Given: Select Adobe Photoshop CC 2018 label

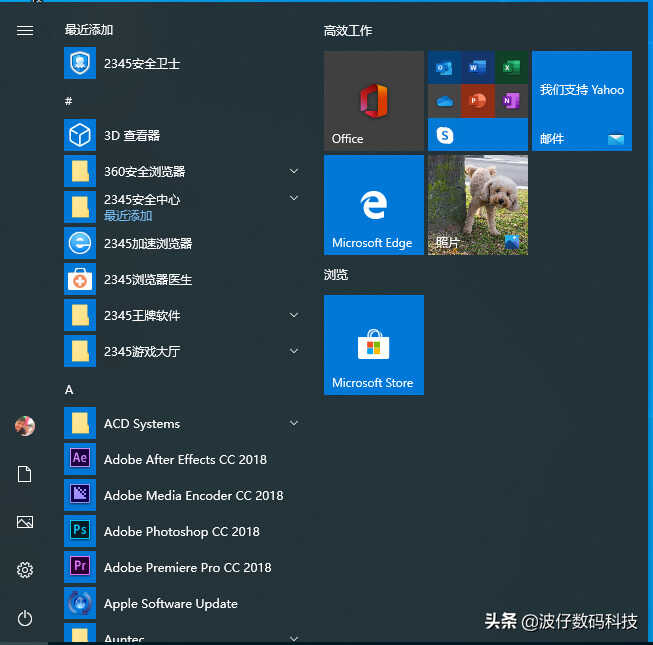Looking at the screenshot, I should coord(182,532).
